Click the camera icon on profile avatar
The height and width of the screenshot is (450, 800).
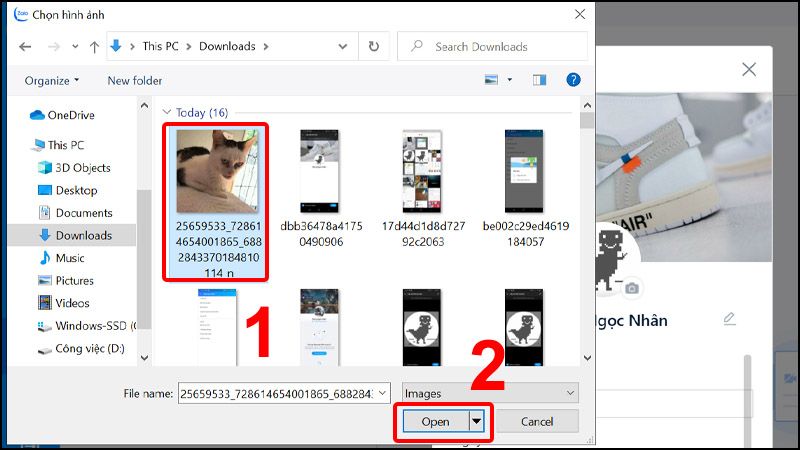631,288
